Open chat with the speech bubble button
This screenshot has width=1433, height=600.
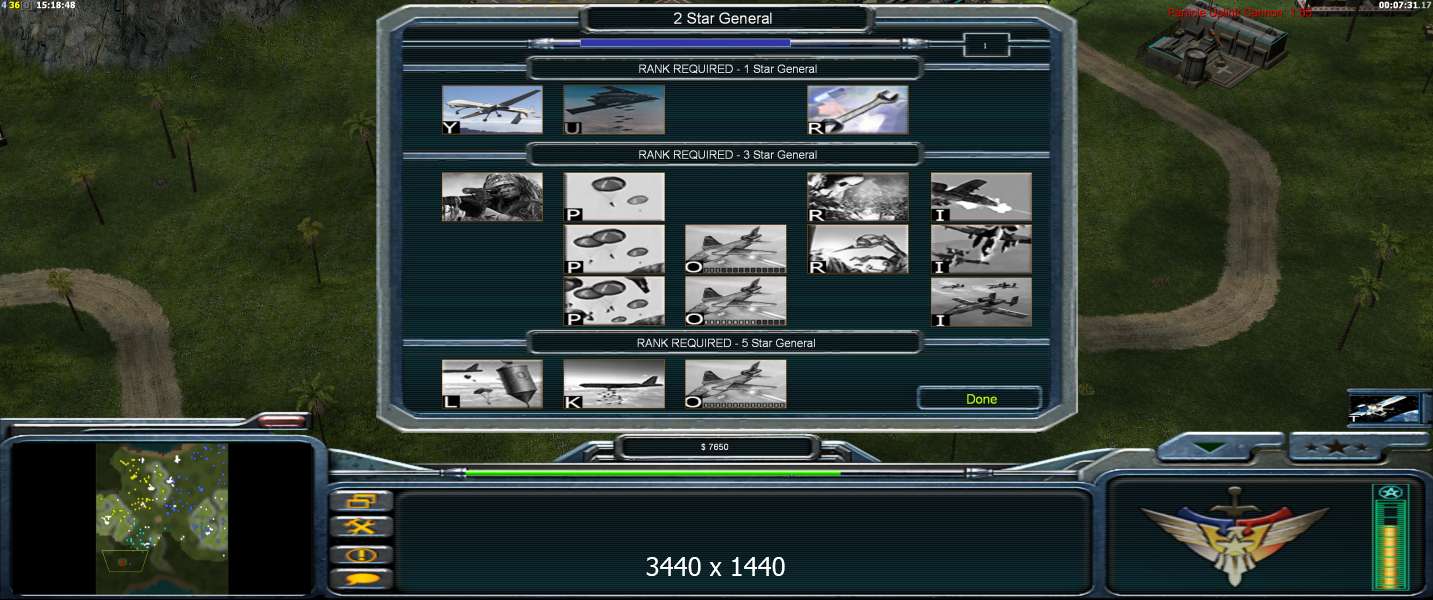point(360,578)
